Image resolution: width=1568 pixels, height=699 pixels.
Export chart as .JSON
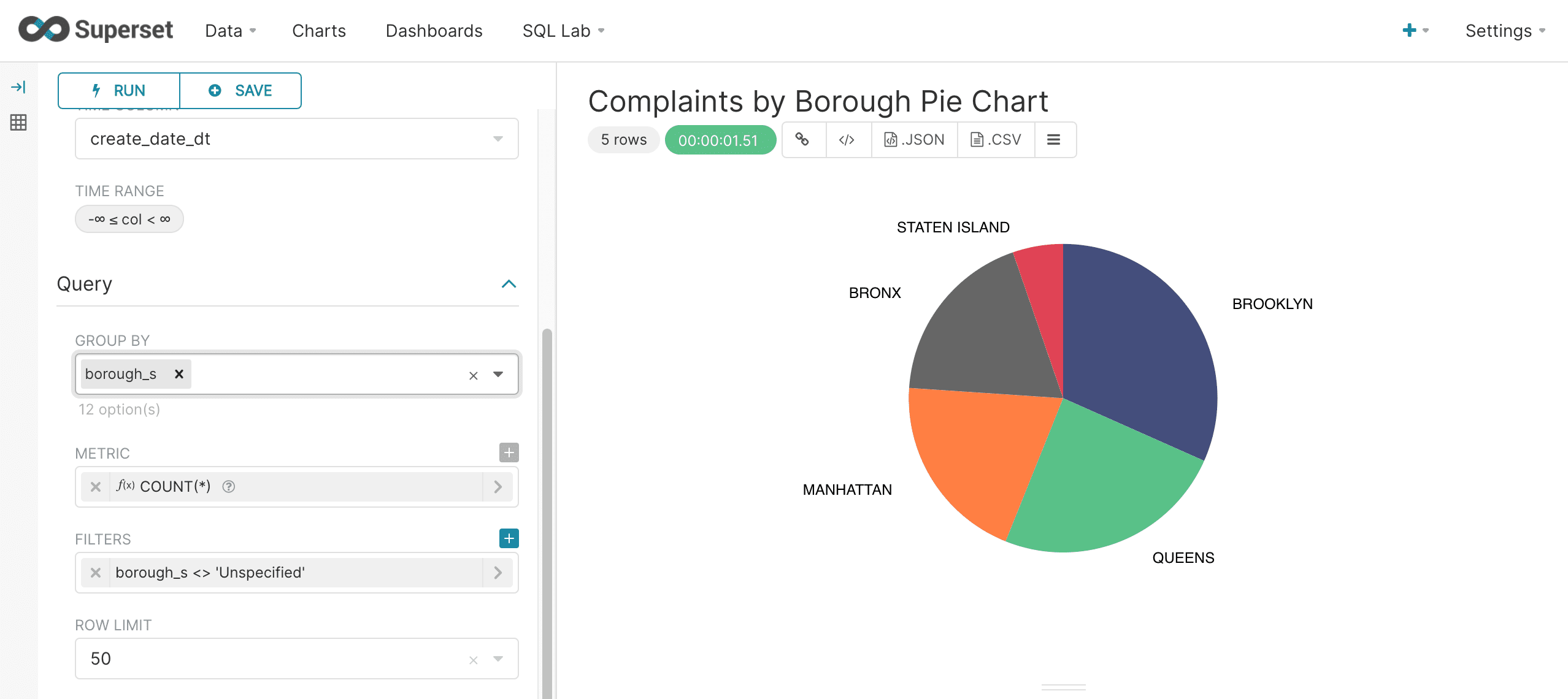914,140
